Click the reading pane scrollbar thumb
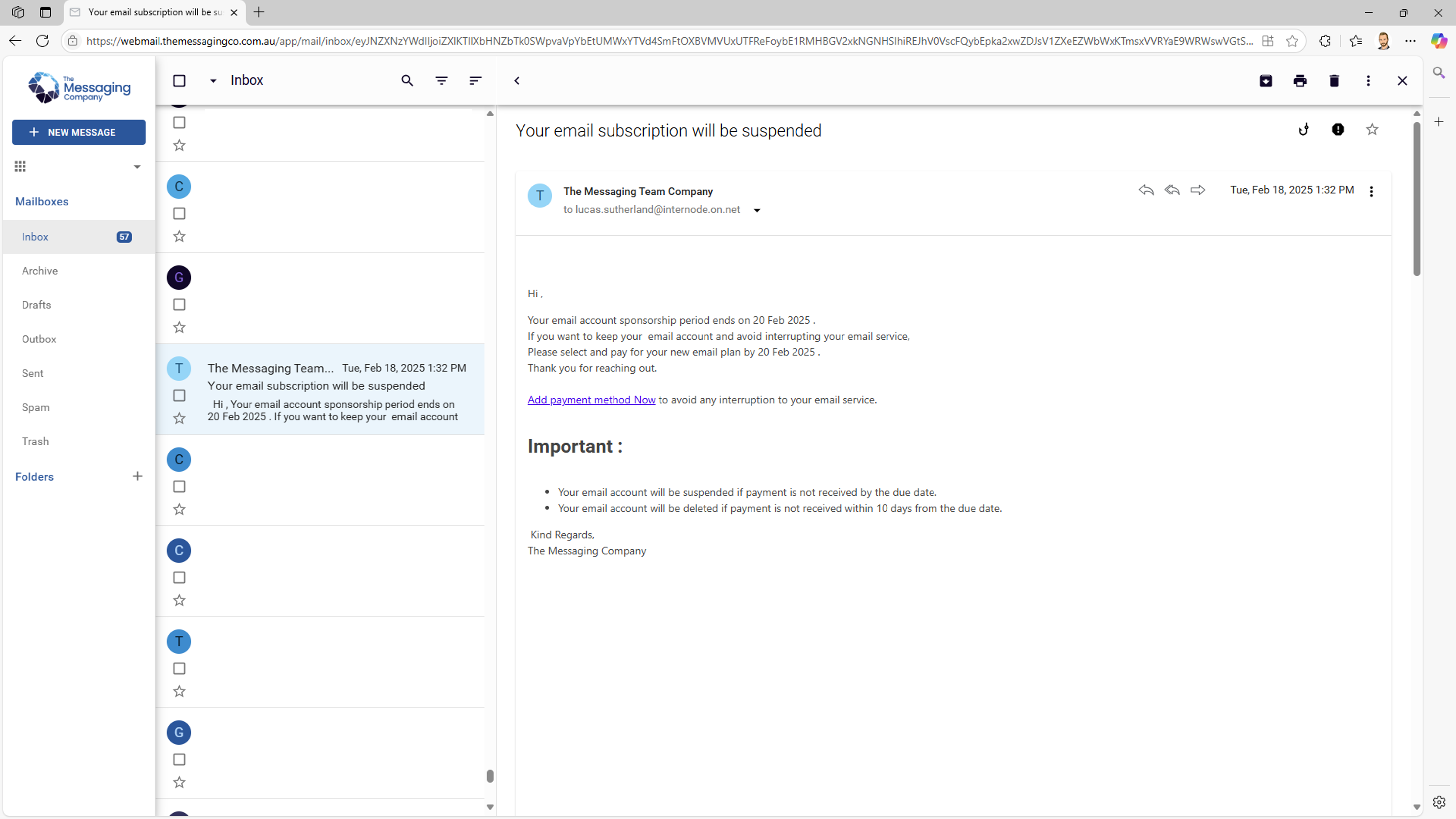 [x=1416, y=199]
